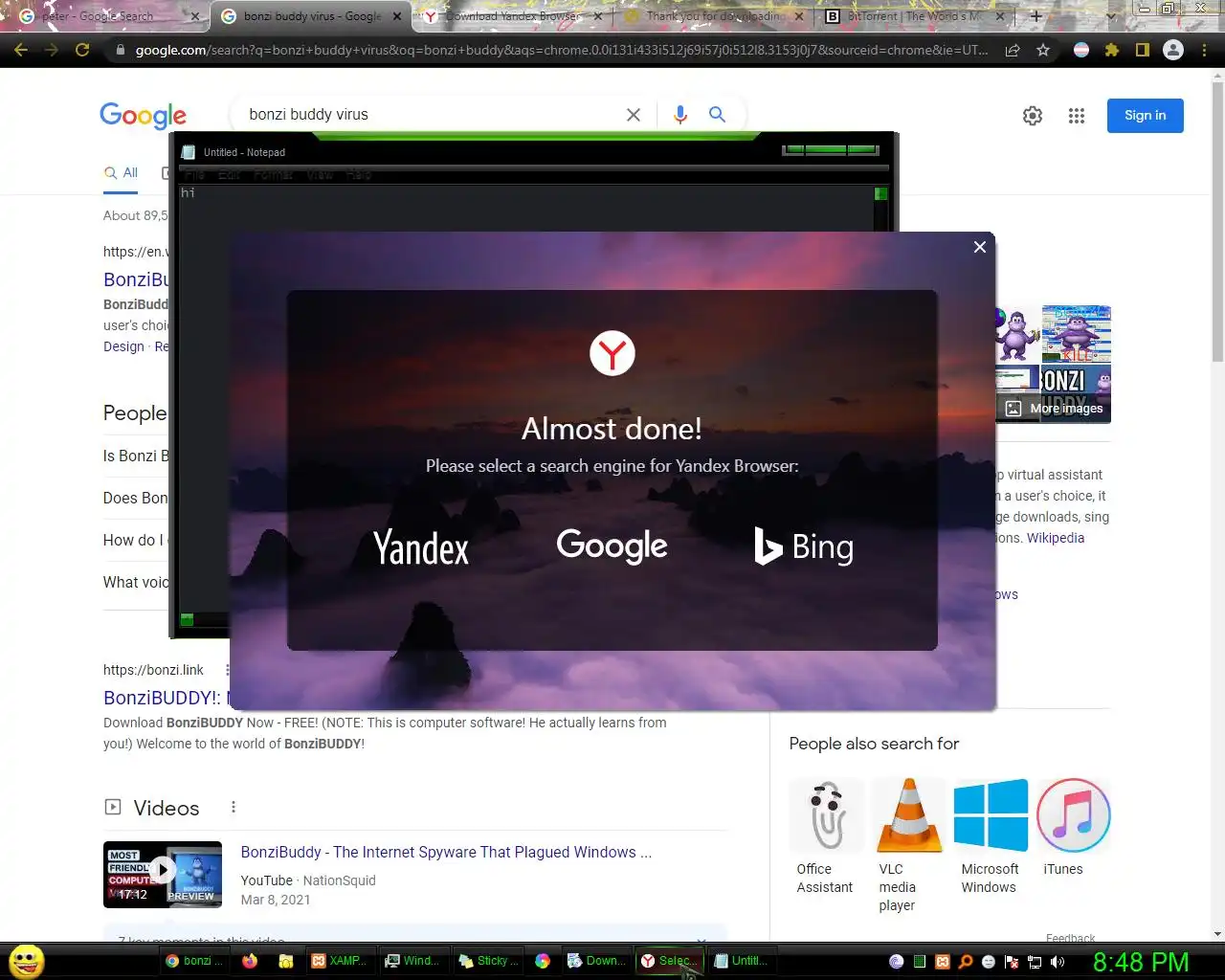Image resolution: width=1225 pixels, height=980 pixels.
Task: Click the 8:48 PM taskbar clock
Action: 1141,962
